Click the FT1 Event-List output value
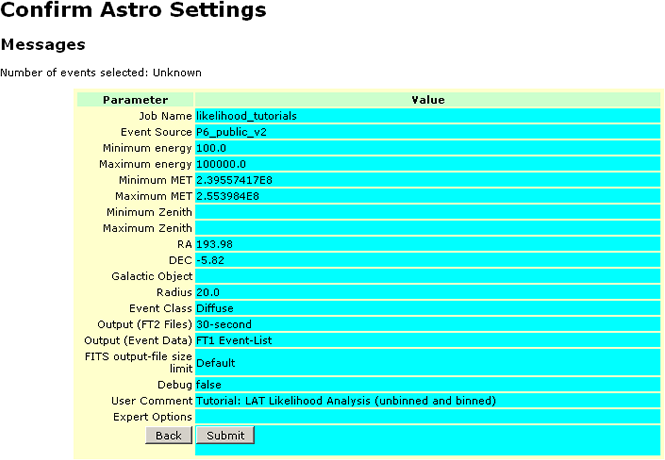Screen dimensions: 665x460 (234, 340)
